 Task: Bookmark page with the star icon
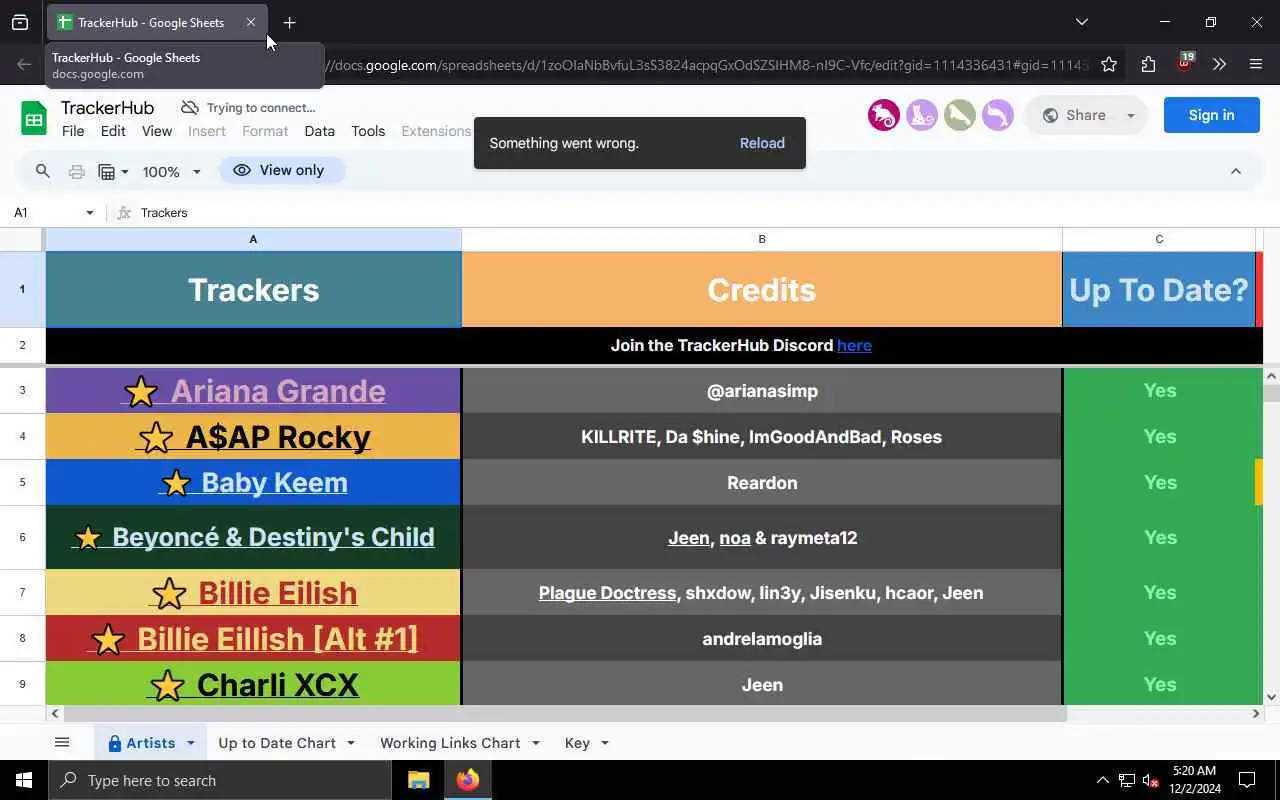(x=1109, y=64)
